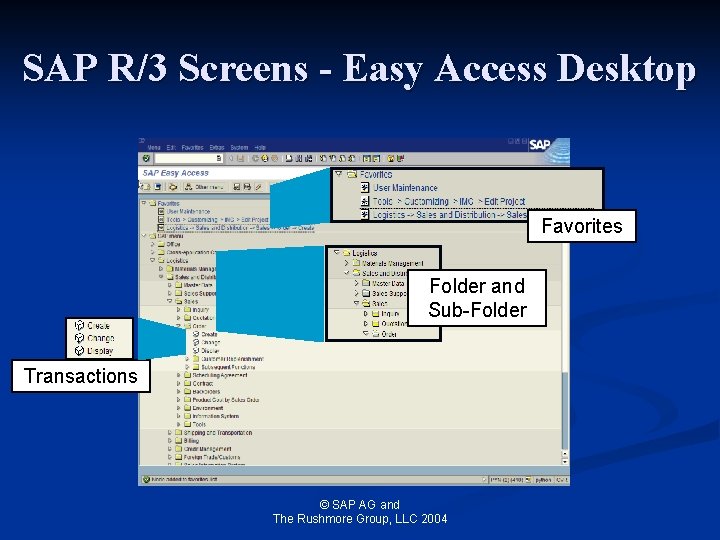Open the System menu

239,147
